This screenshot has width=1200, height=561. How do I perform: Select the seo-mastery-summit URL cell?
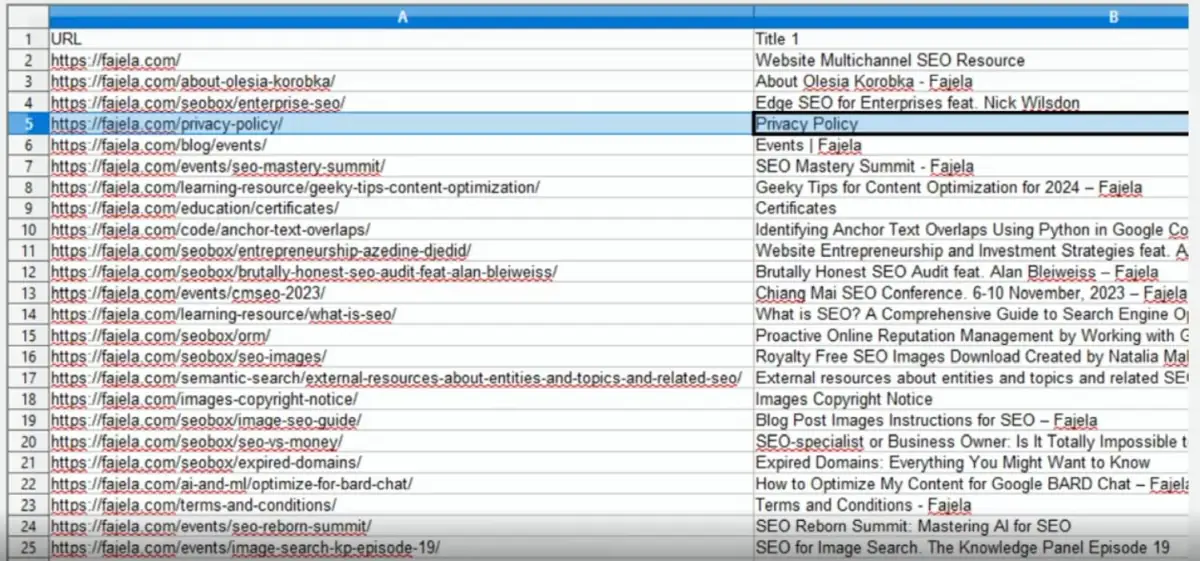(x=218, y=166)
